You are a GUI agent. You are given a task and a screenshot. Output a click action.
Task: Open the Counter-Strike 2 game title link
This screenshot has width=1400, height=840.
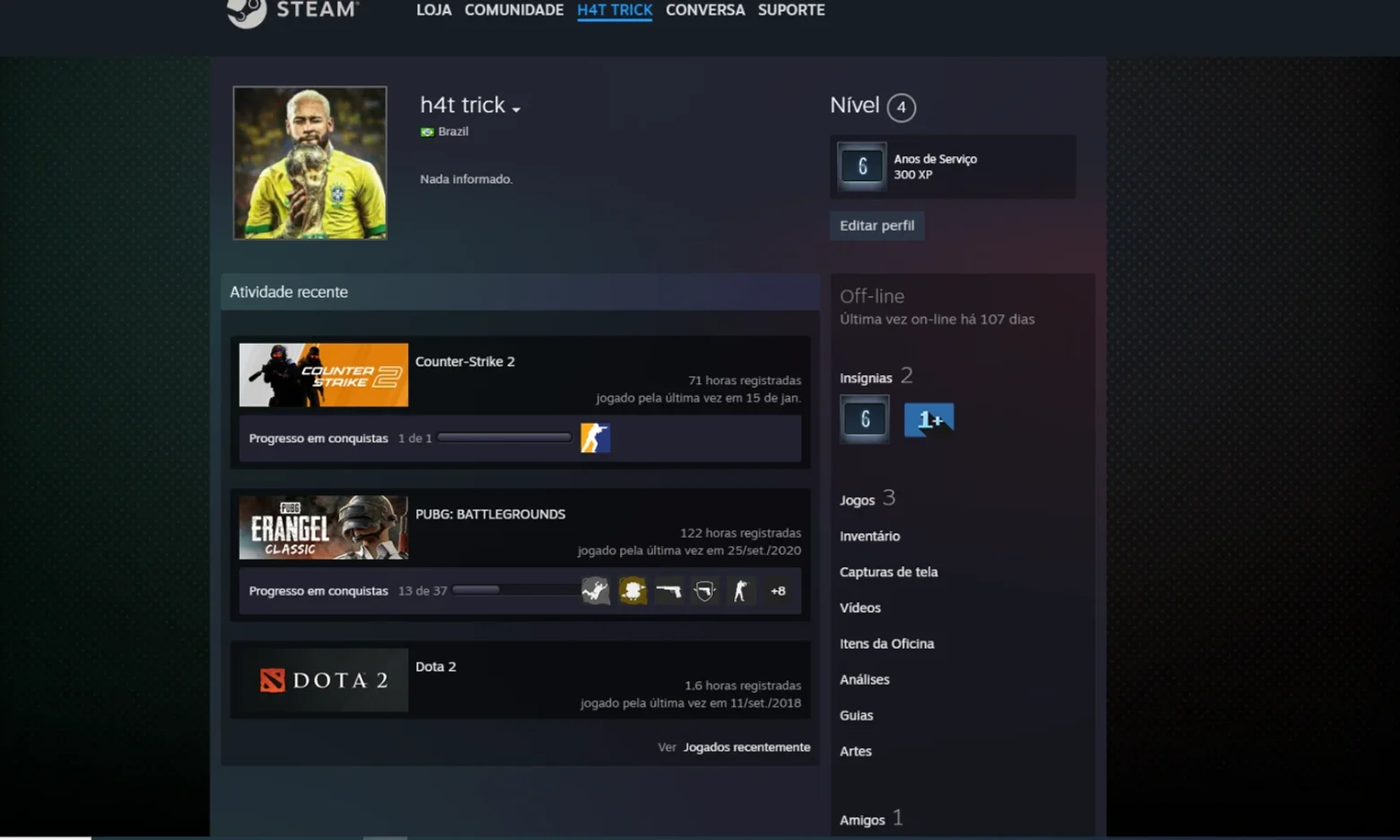(465, 361)
